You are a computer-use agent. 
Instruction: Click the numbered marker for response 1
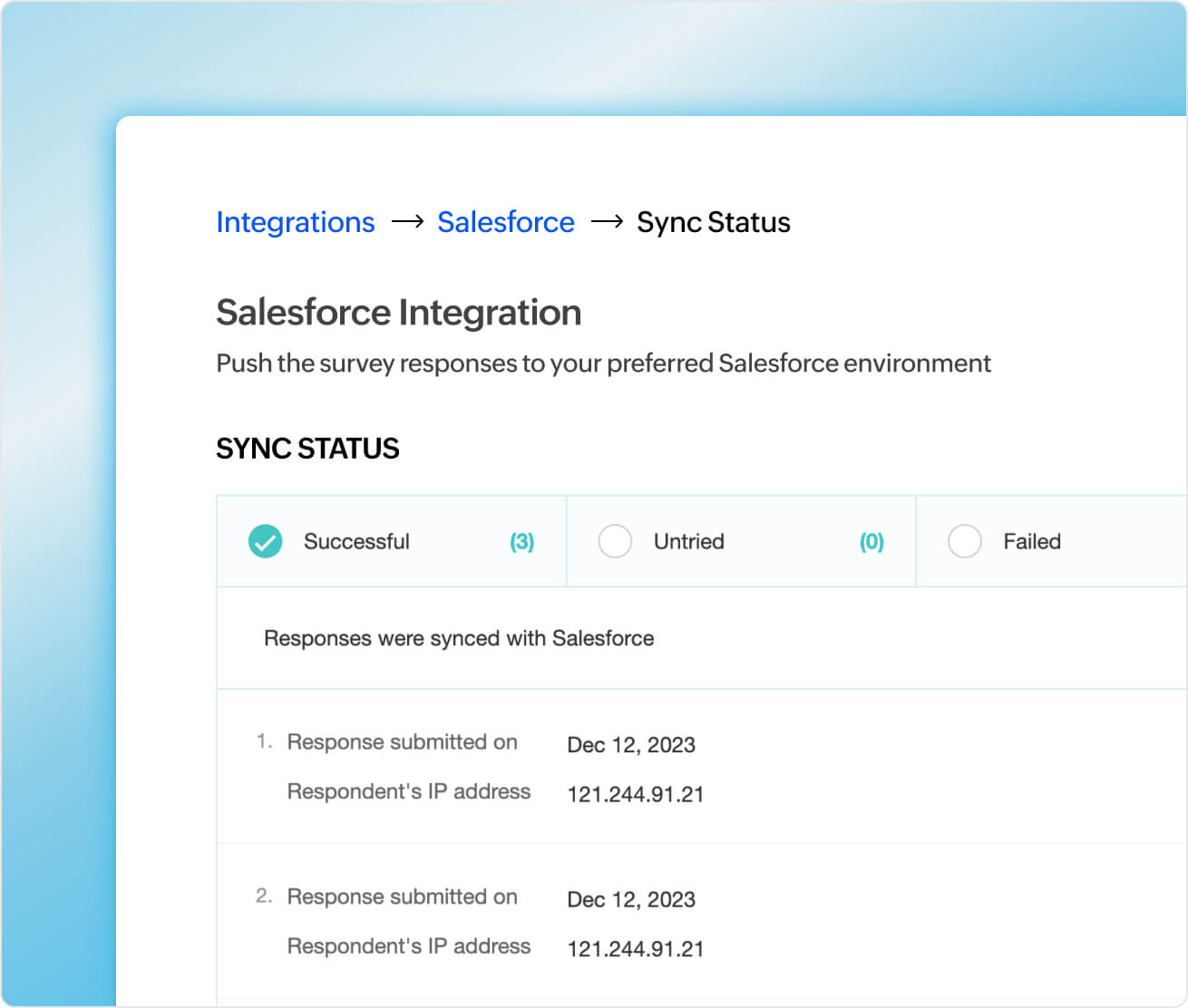click(x=263, y=741)
